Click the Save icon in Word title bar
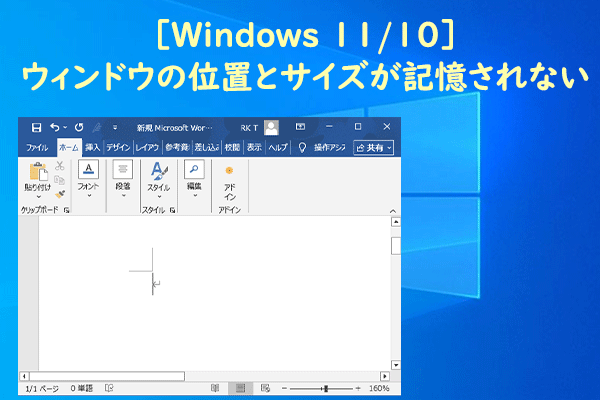The width and height of the screenshot is (600, 400). [36, 127]
